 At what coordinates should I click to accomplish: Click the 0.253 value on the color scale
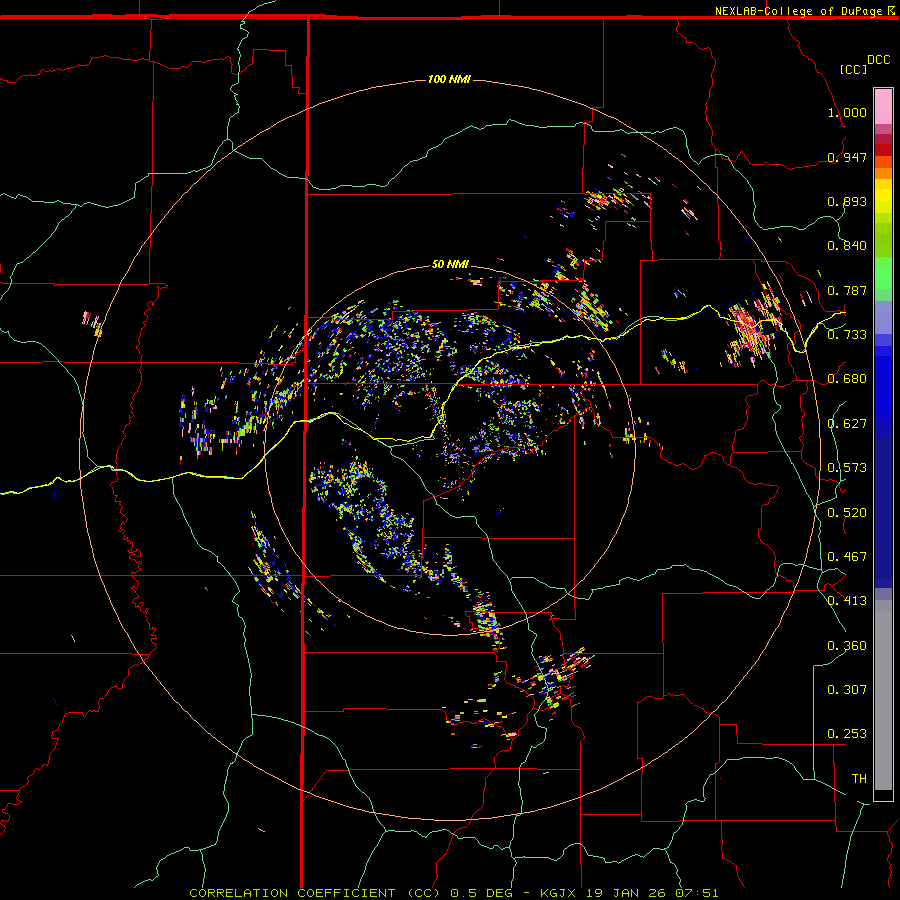pyautogui.click(x=847, y=734)
